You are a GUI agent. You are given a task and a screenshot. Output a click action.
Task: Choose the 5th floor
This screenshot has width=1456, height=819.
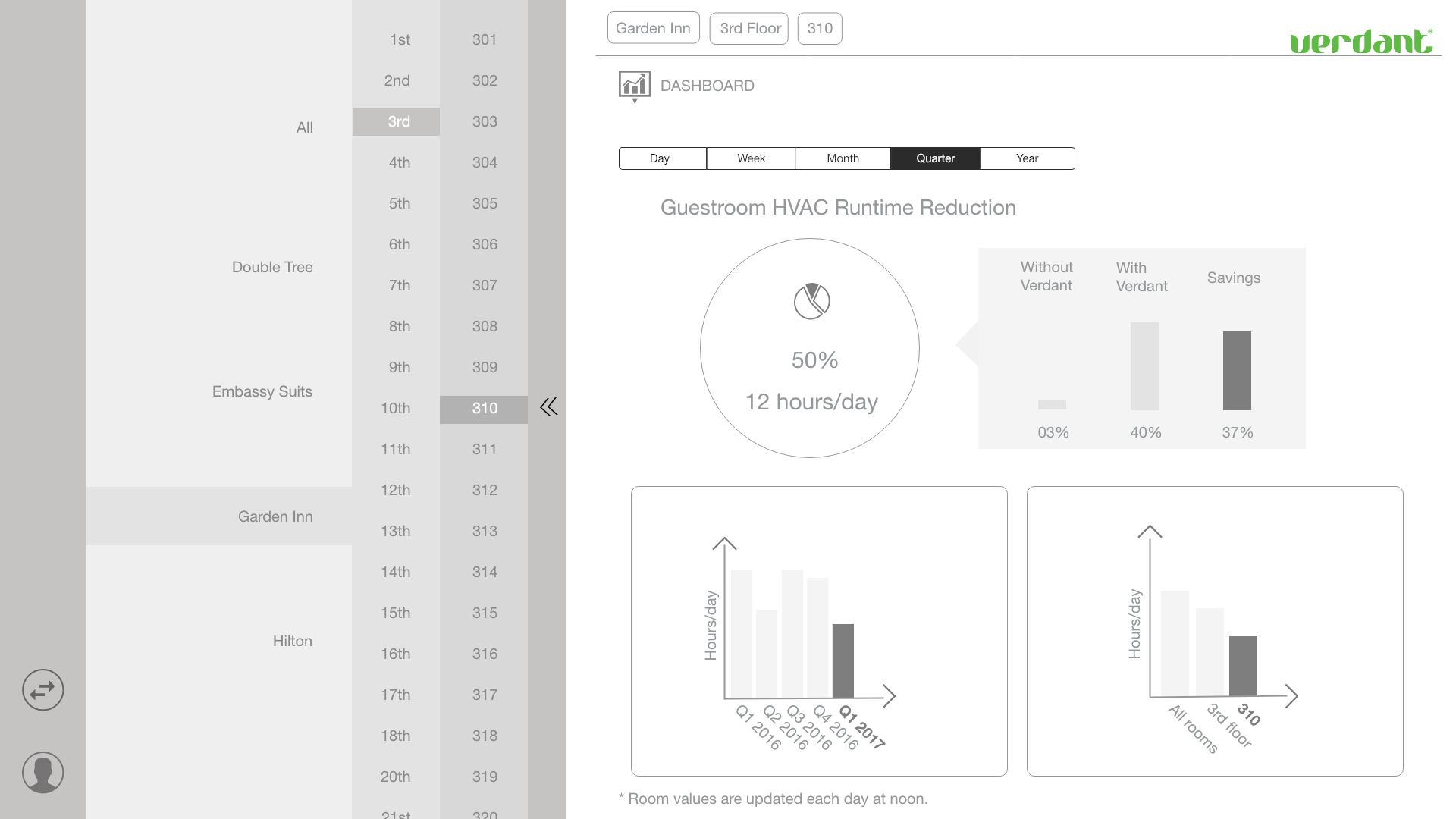[399, 203]
